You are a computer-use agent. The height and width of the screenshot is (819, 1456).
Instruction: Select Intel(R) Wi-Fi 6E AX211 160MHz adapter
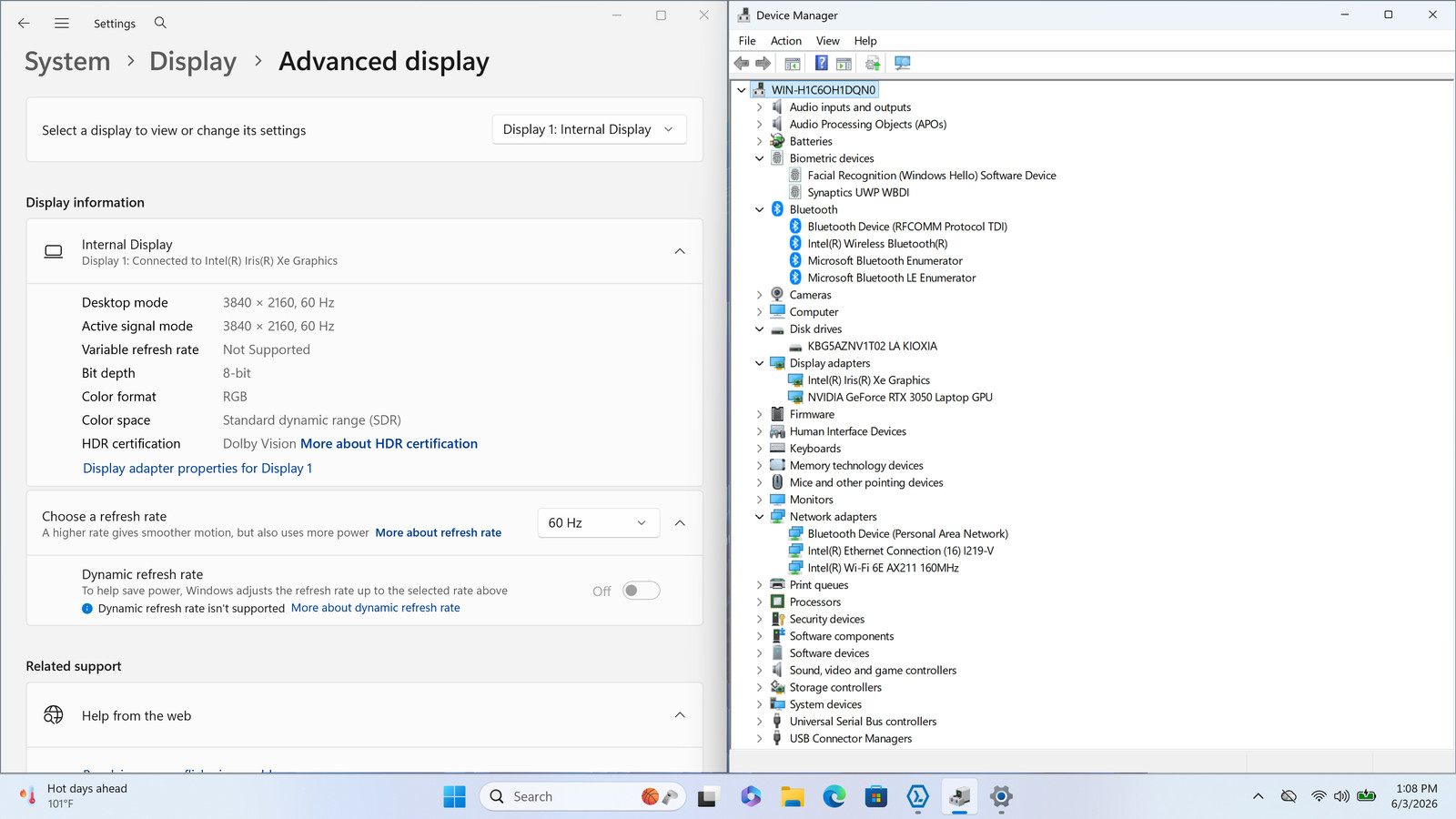[x=884, y=568]
